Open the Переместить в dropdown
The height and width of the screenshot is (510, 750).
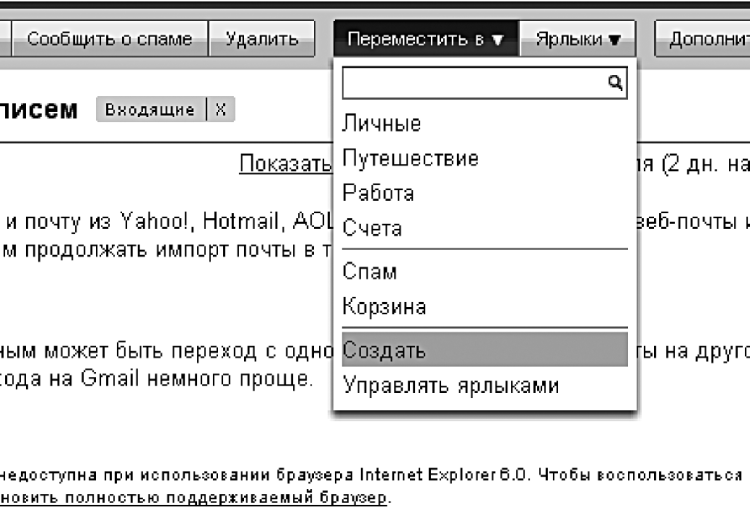[425, 39]
